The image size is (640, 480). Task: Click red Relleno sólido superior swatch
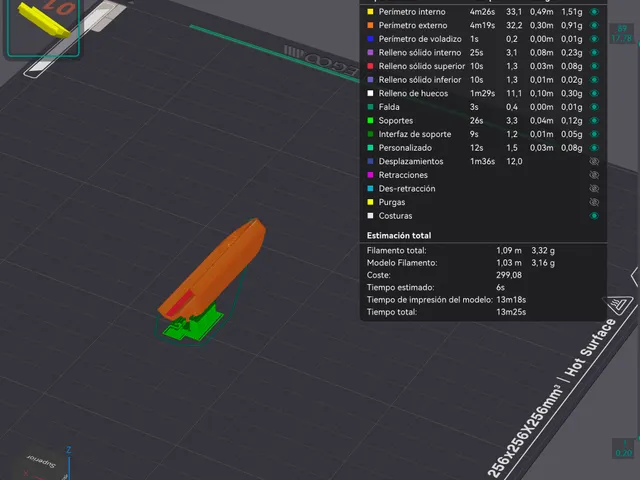click(370, 66)
